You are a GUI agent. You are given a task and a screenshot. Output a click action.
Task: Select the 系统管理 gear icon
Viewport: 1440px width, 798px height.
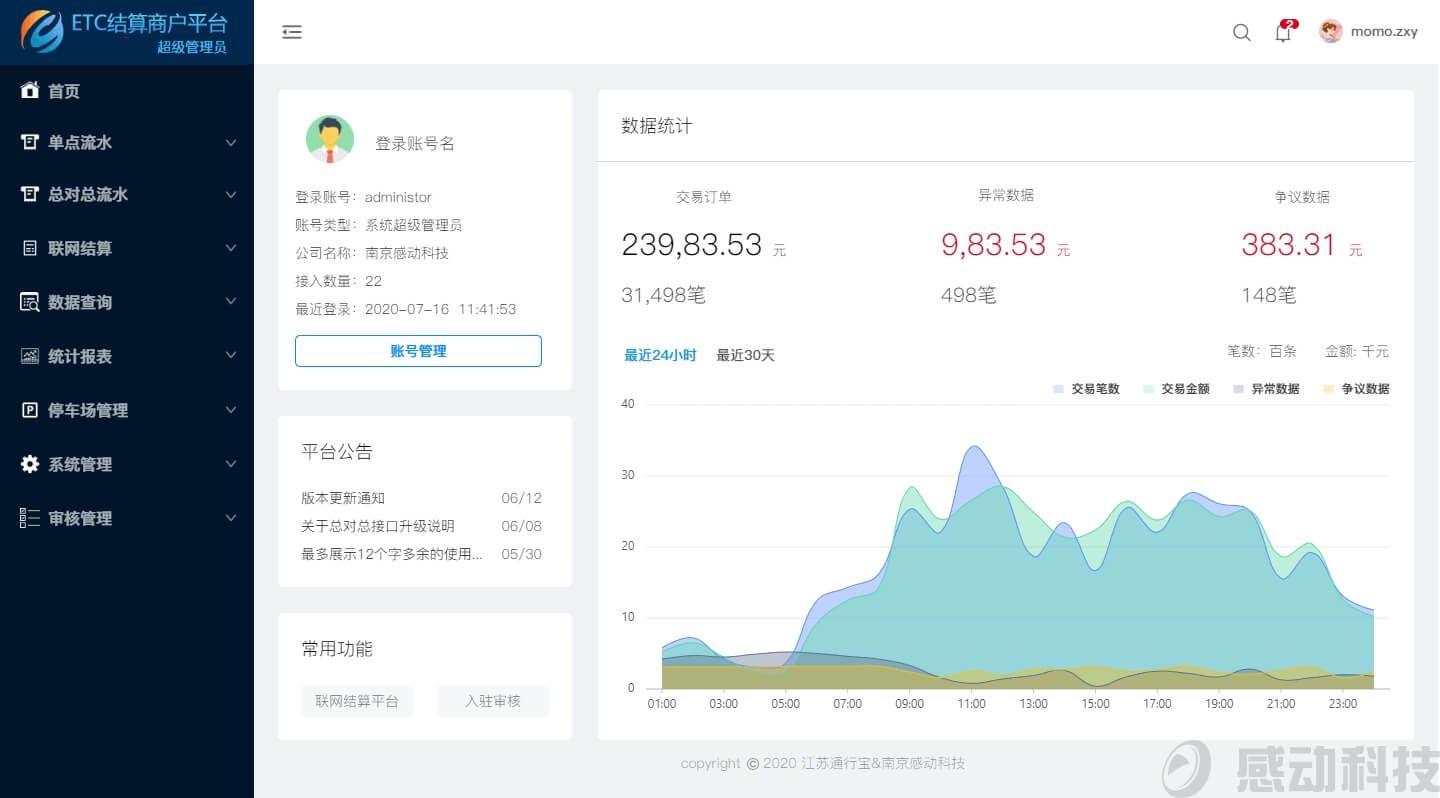point(30,464)
